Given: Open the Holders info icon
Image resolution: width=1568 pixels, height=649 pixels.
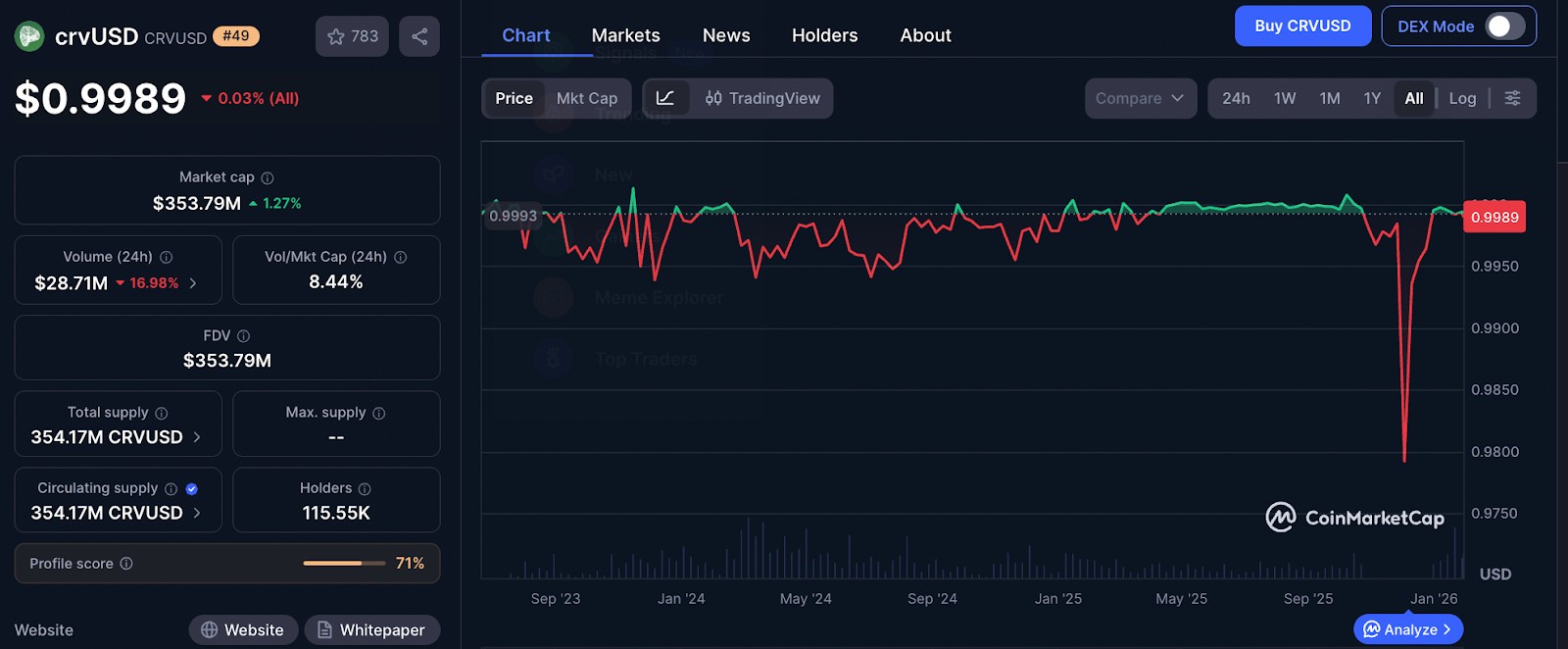Looking at the screenshot, I should coord(365,489).
